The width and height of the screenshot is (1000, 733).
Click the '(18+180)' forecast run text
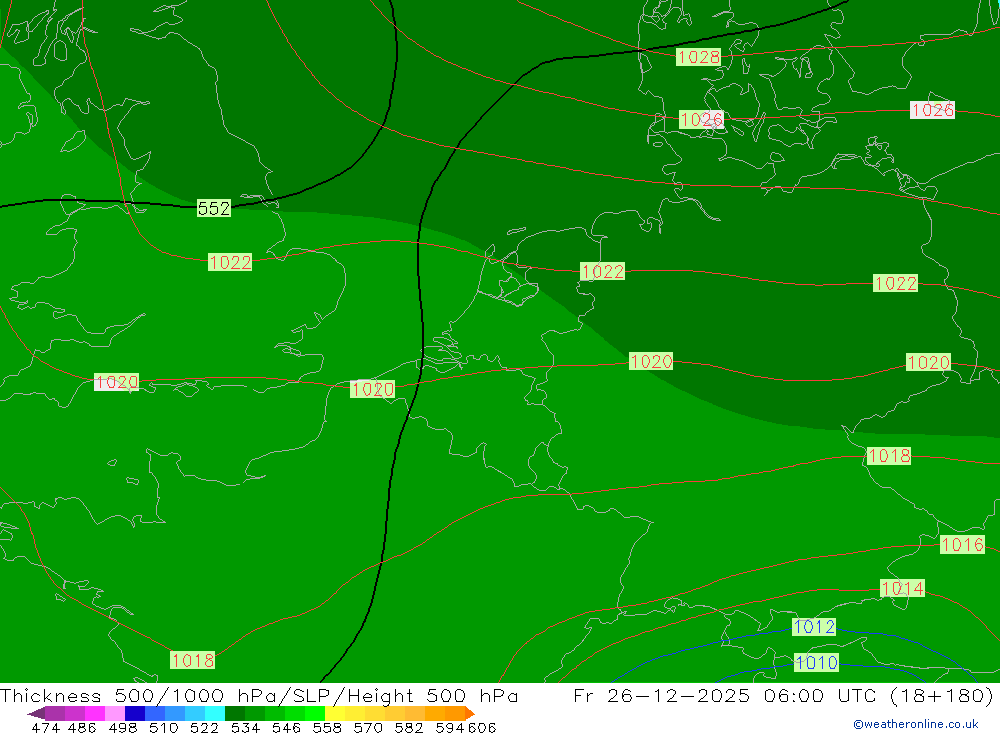click(941, 695)
